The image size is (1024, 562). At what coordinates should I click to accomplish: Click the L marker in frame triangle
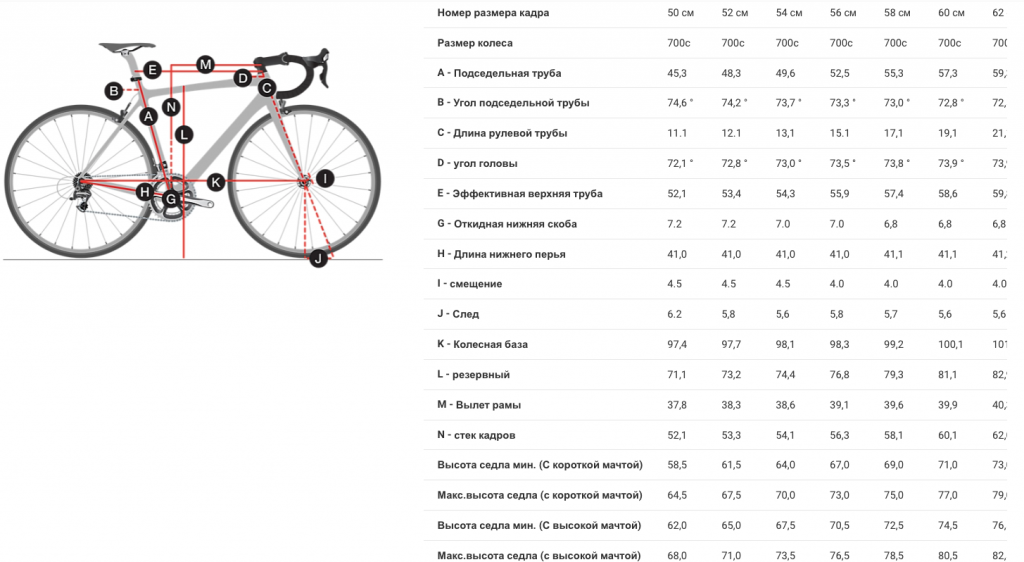coord(183,133)
